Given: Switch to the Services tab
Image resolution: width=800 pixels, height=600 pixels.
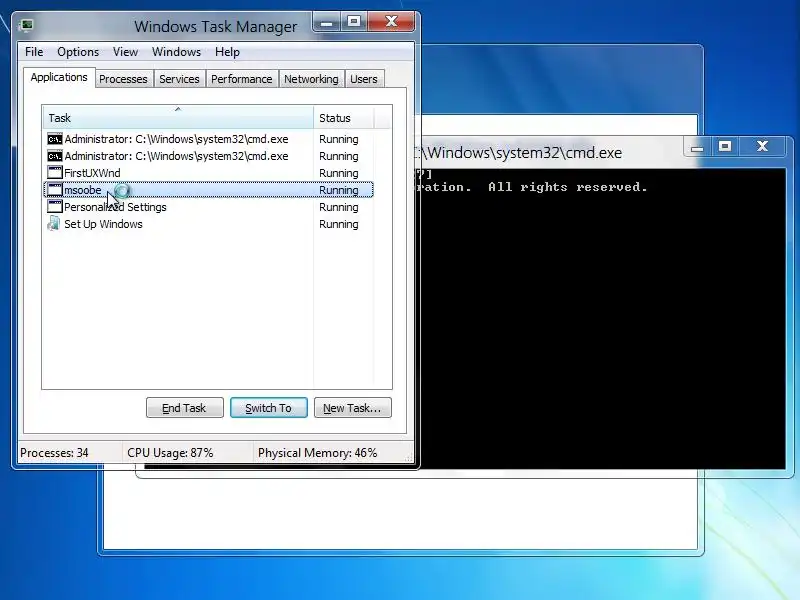Looking at the screenshot, I should pyautogui.click(x=179, y=79).
